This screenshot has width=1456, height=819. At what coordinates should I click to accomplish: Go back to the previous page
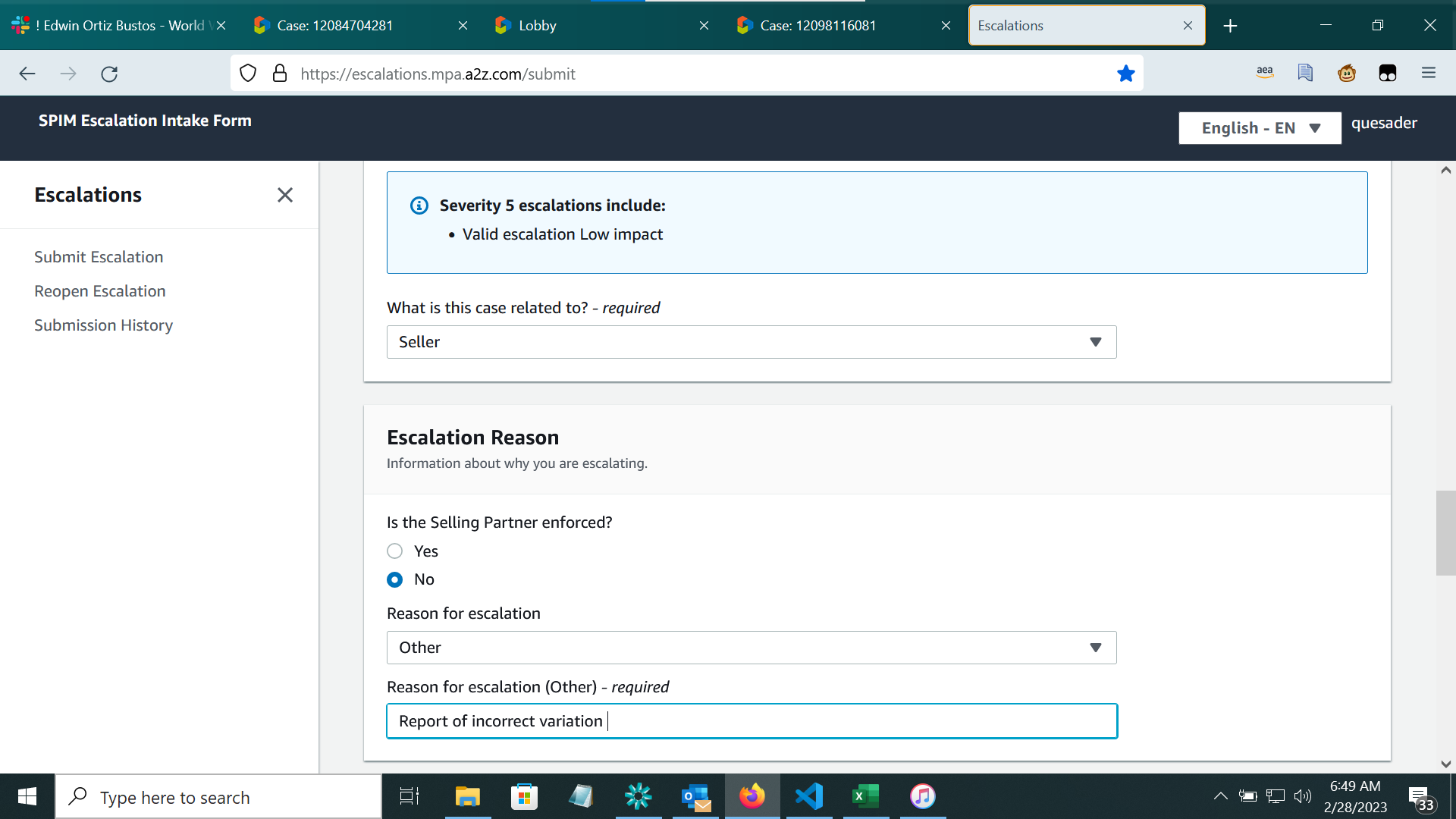click(x=27, y=74)
